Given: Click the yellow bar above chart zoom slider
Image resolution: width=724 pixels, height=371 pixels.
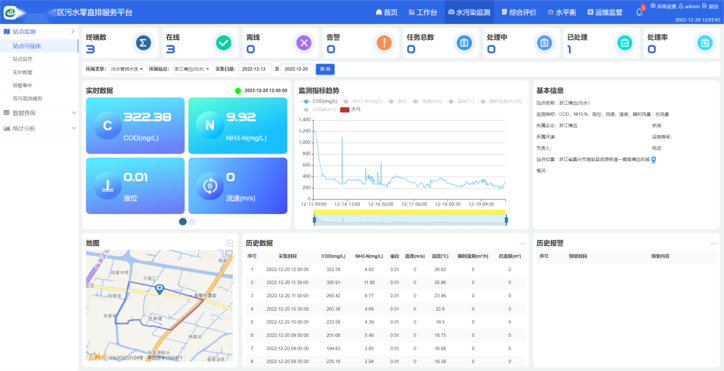Looking at the screenshot, I should pyautogui.click(x=409, y=212).
